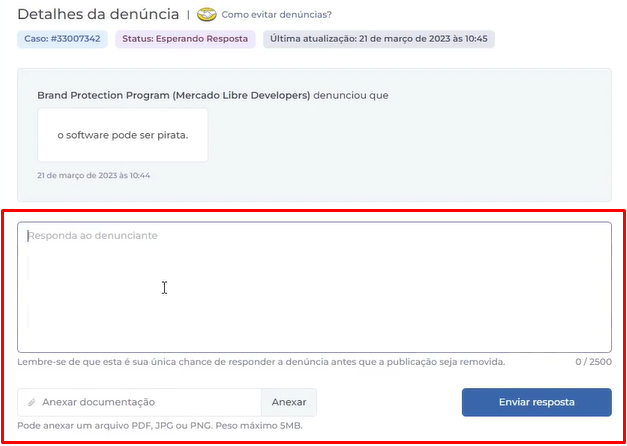The height and width of the screenshot is (446, 627).
Task: Click the handshake logo icon
Action: (x=207, y=15)
